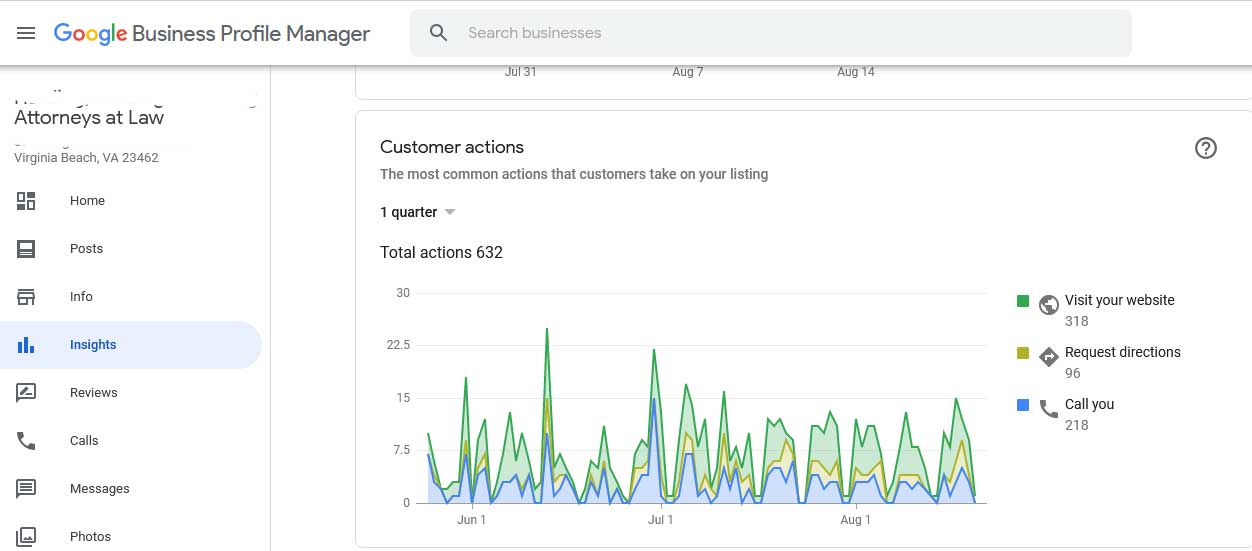Click the green Visit your website swatch
The width and height of the screenshot is (1252, 551).
point(1023,300)
